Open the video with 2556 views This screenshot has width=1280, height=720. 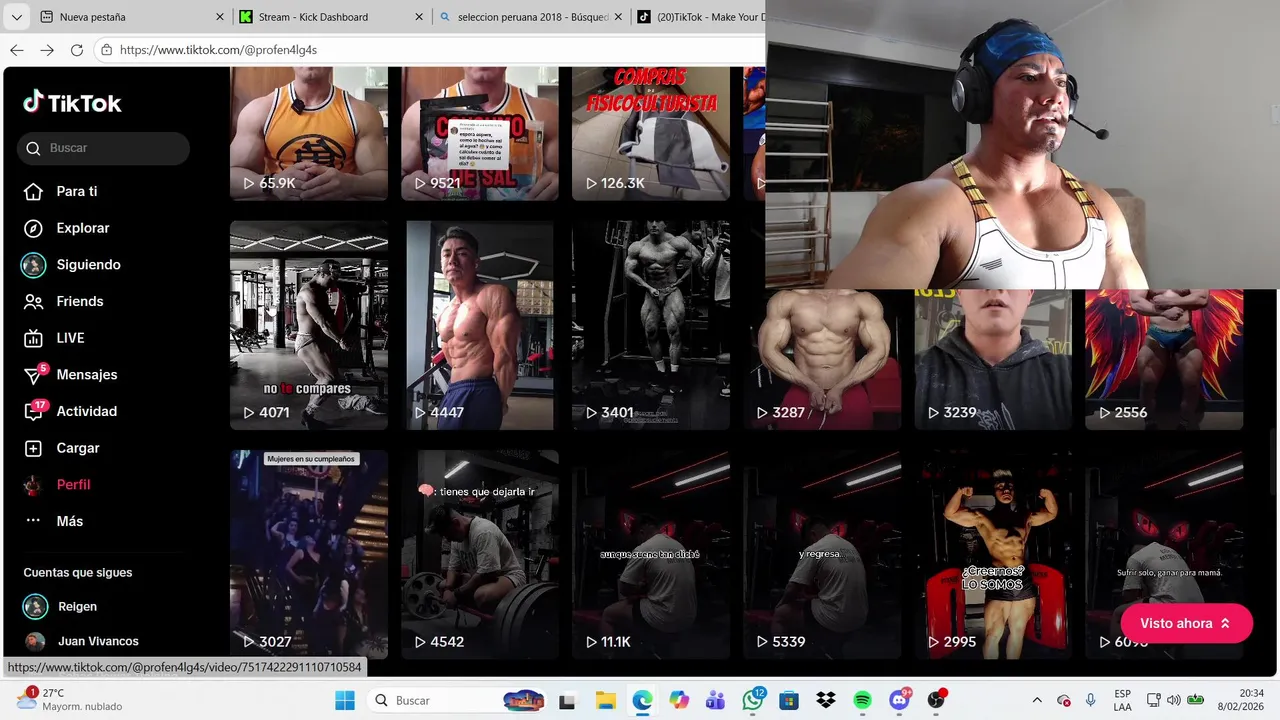(x=1164, y=360)
